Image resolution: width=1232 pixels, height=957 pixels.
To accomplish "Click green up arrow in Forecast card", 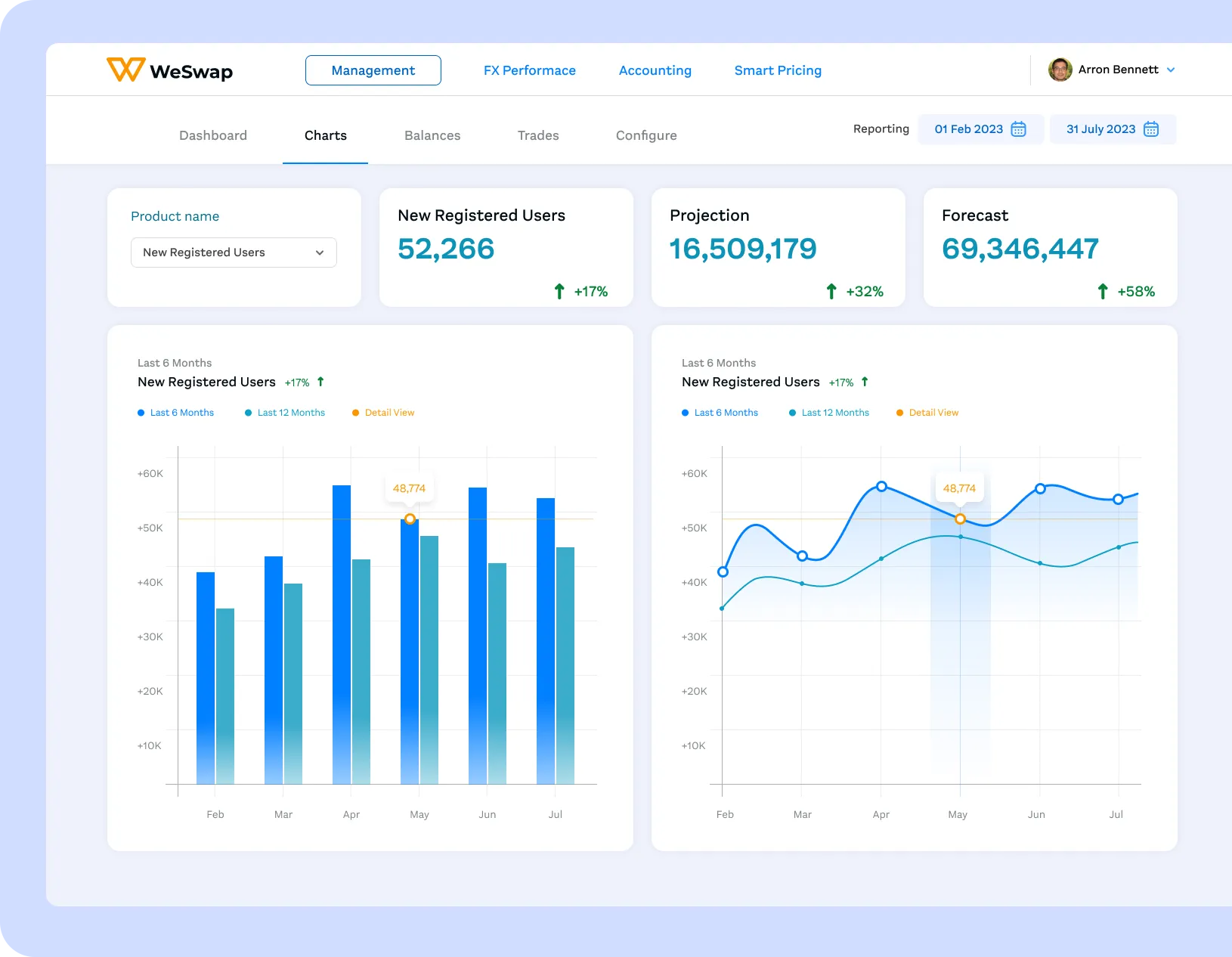I will click(x=1103, y=292).
